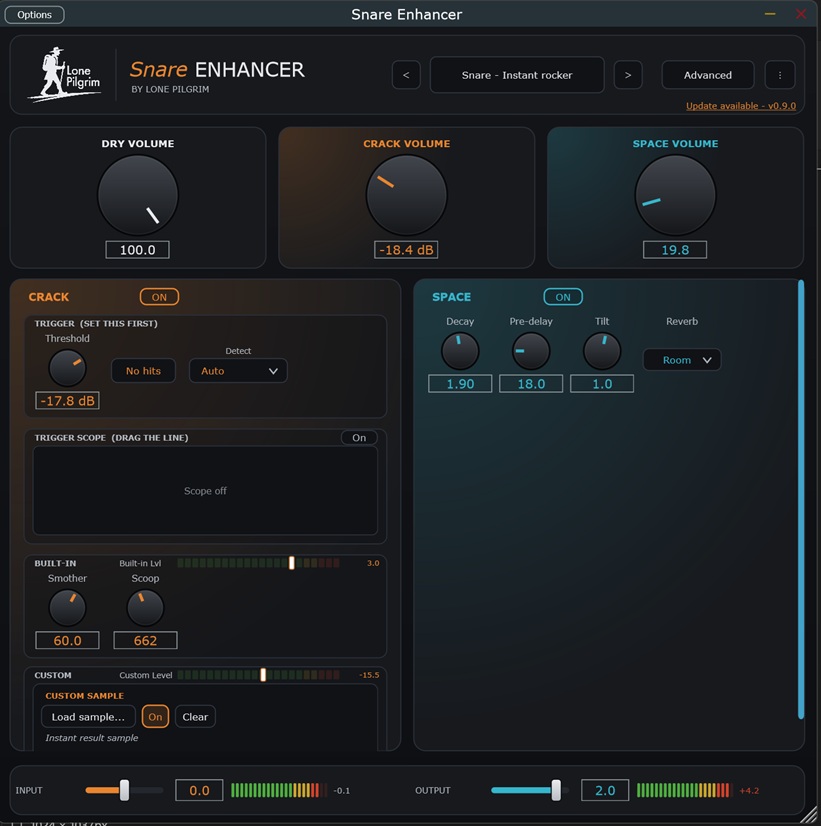821x826 pixels.
Task: Toggle Trigger Scope On button
Action: pyautogui.click(x=359, y=438)
